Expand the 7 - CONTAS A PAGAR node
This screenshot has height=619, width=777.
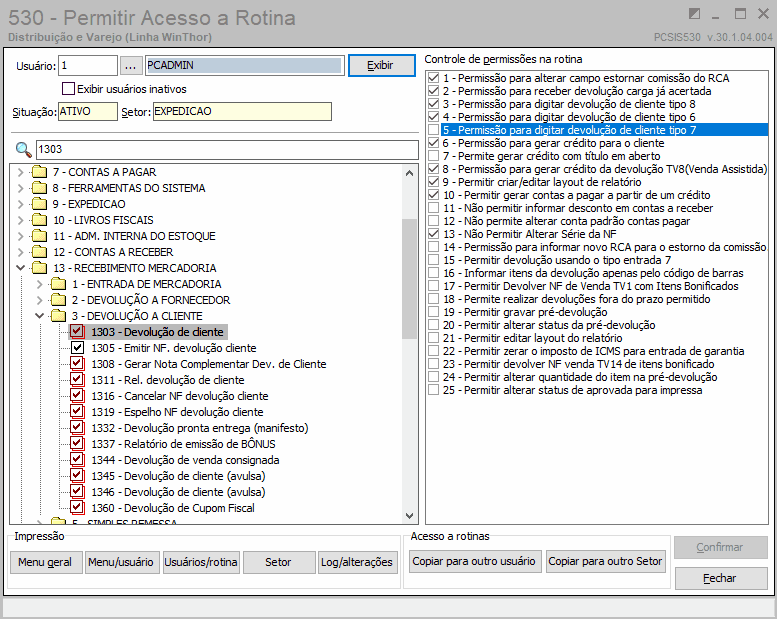click(x=20, y=172)
